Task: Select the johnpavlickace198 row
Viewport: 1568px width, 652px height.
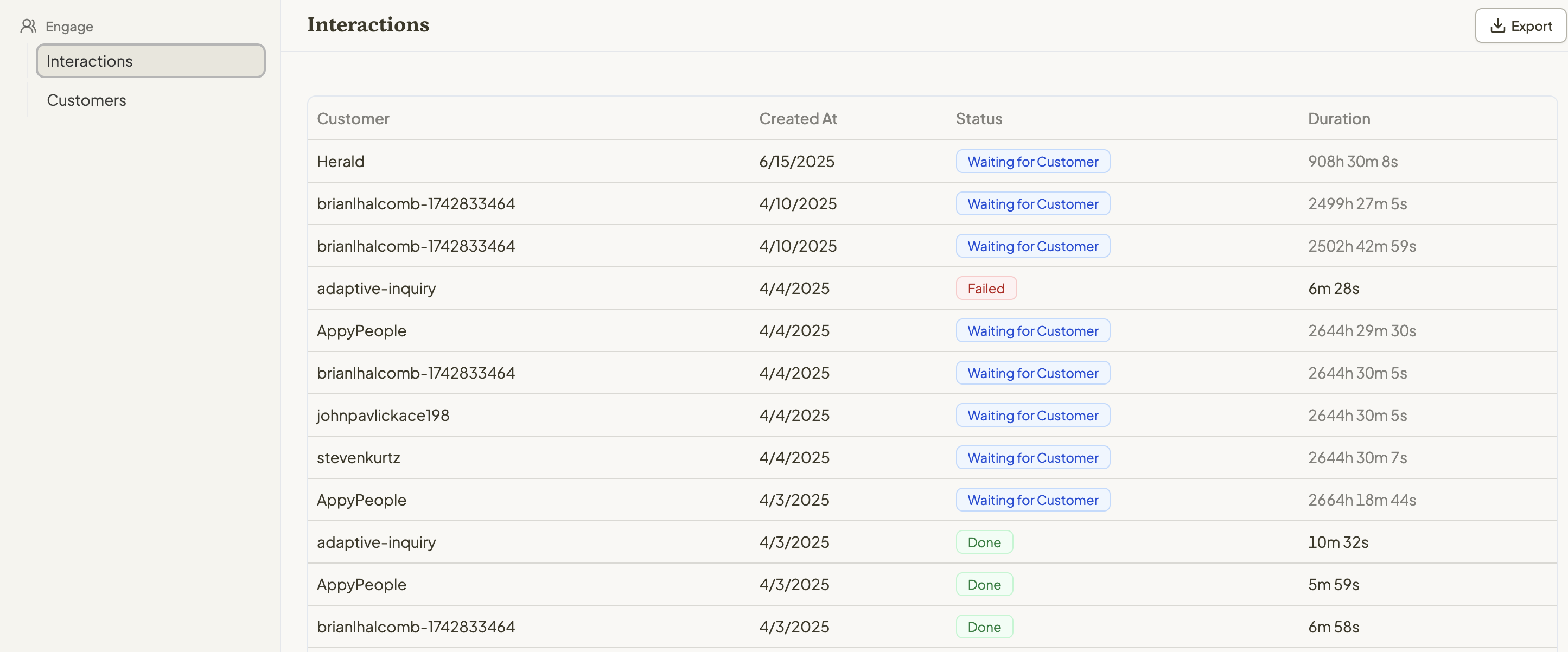Action: [x=383, y=414]
